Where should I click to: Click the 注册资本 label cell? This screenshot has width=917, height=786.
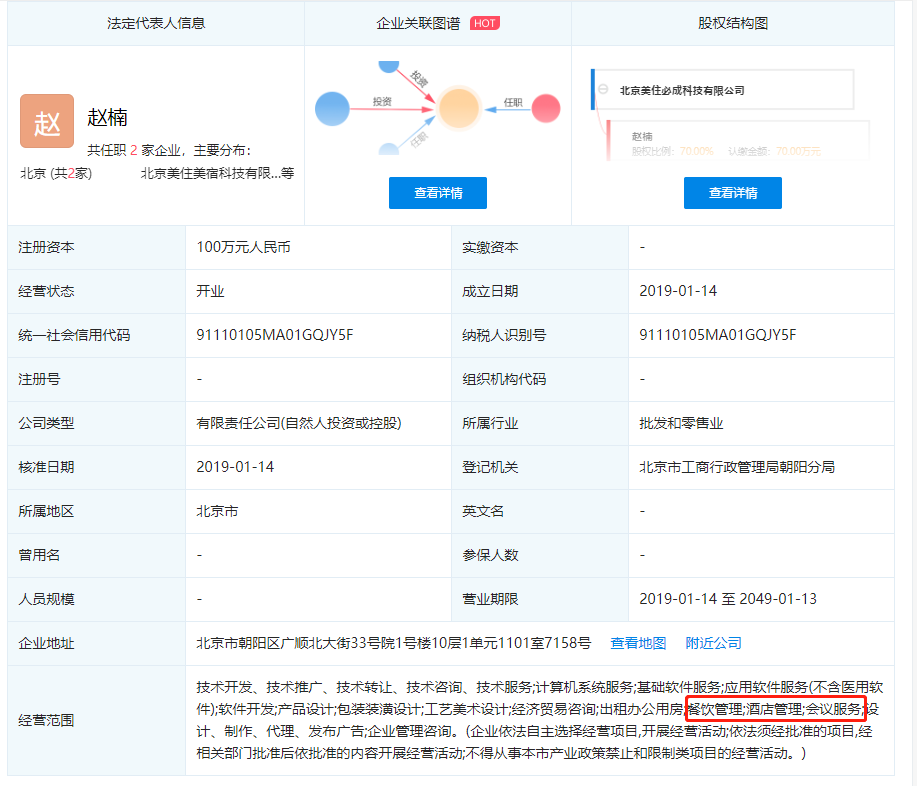point(96,247)
